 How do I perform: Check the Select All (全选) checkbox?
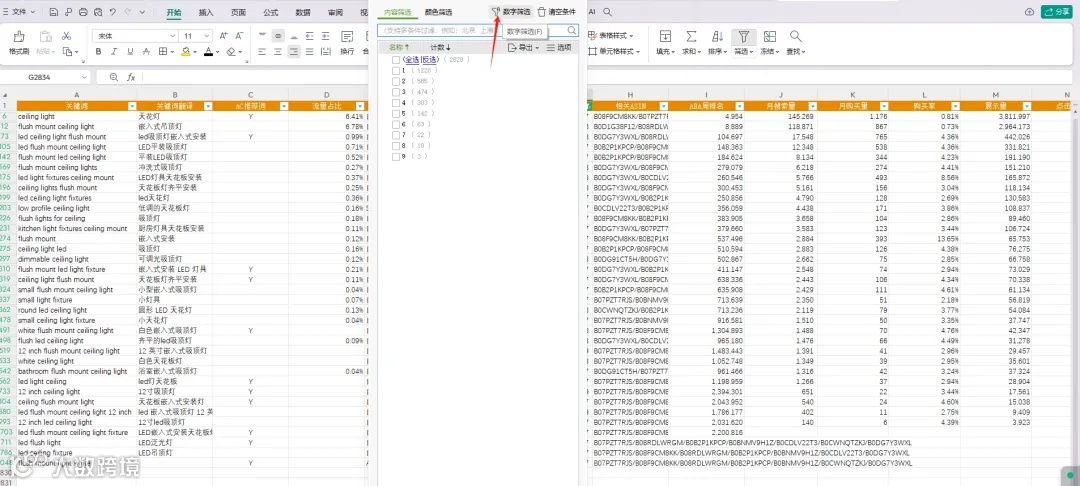[395, 60]
